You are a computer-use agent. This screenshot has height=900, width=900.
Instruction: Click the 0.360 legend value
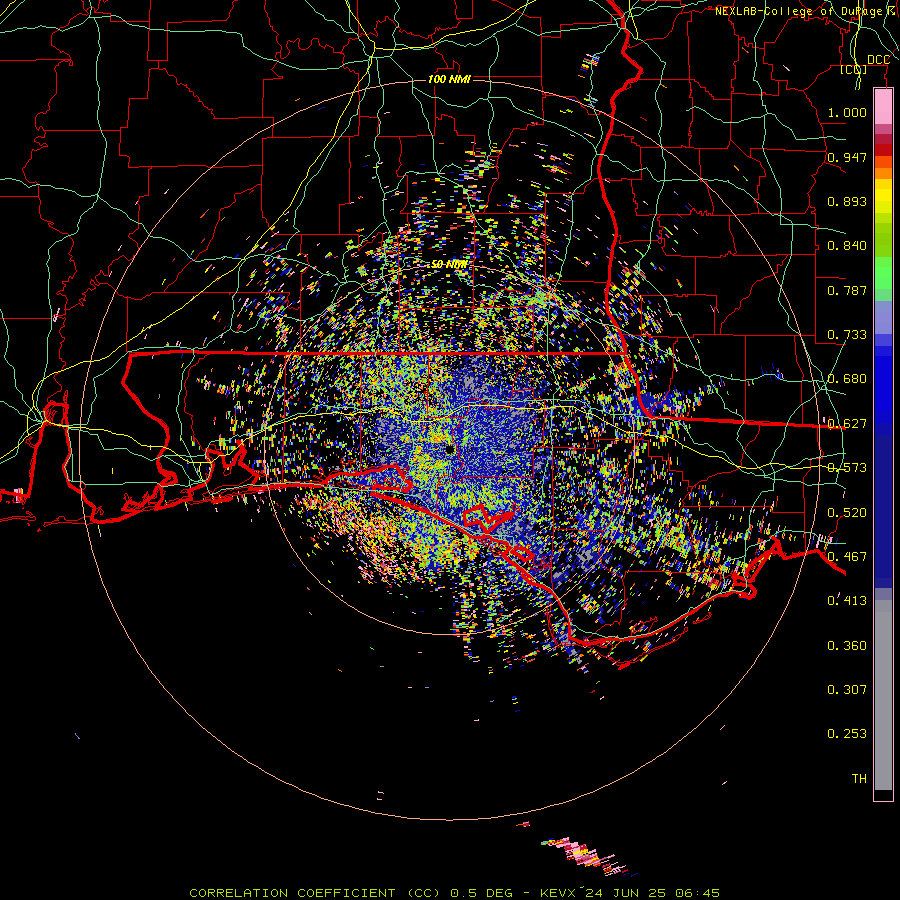(847, 646)
